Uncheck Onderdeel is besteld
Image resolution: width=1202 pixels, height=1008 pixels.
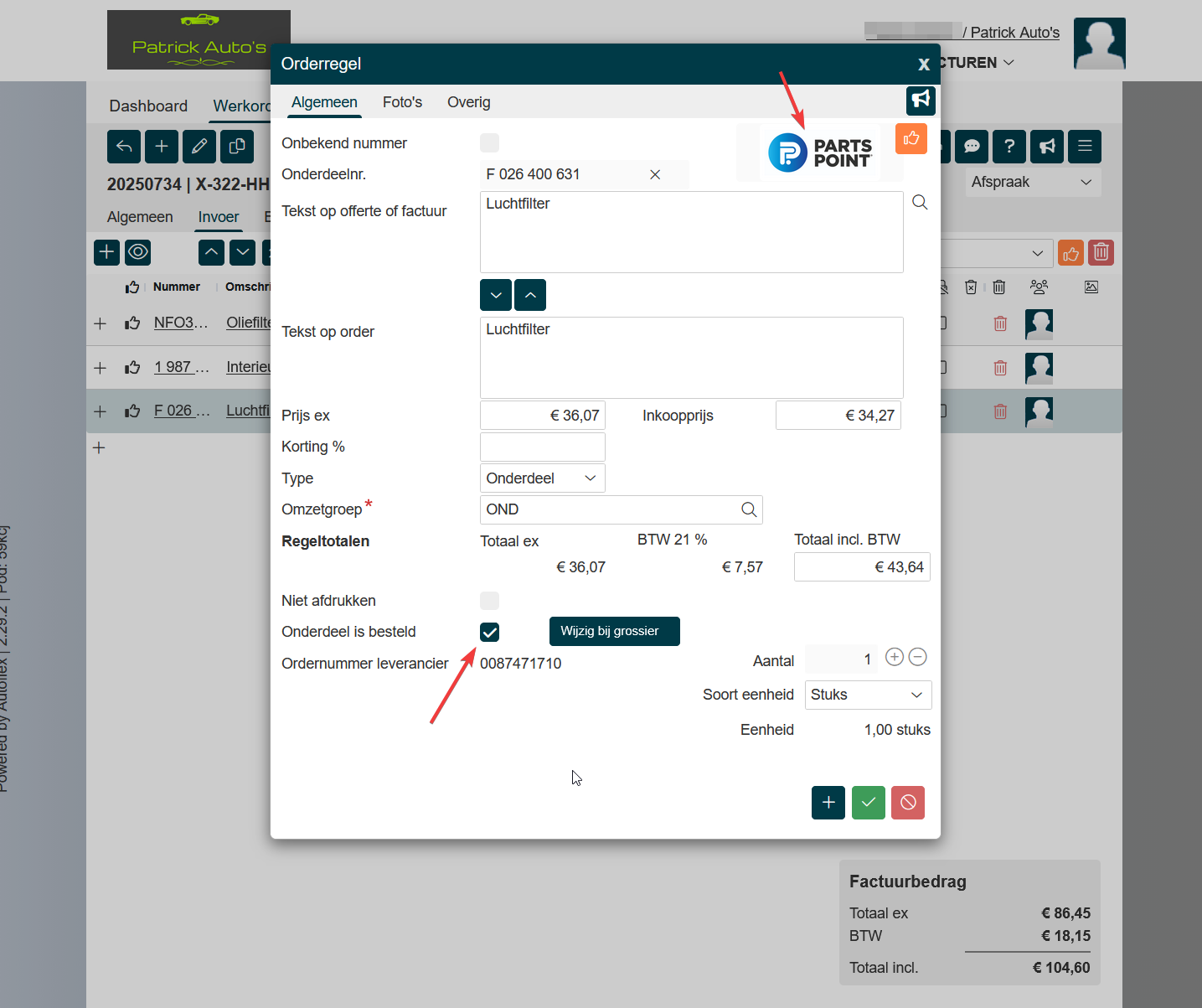(489, 632)
